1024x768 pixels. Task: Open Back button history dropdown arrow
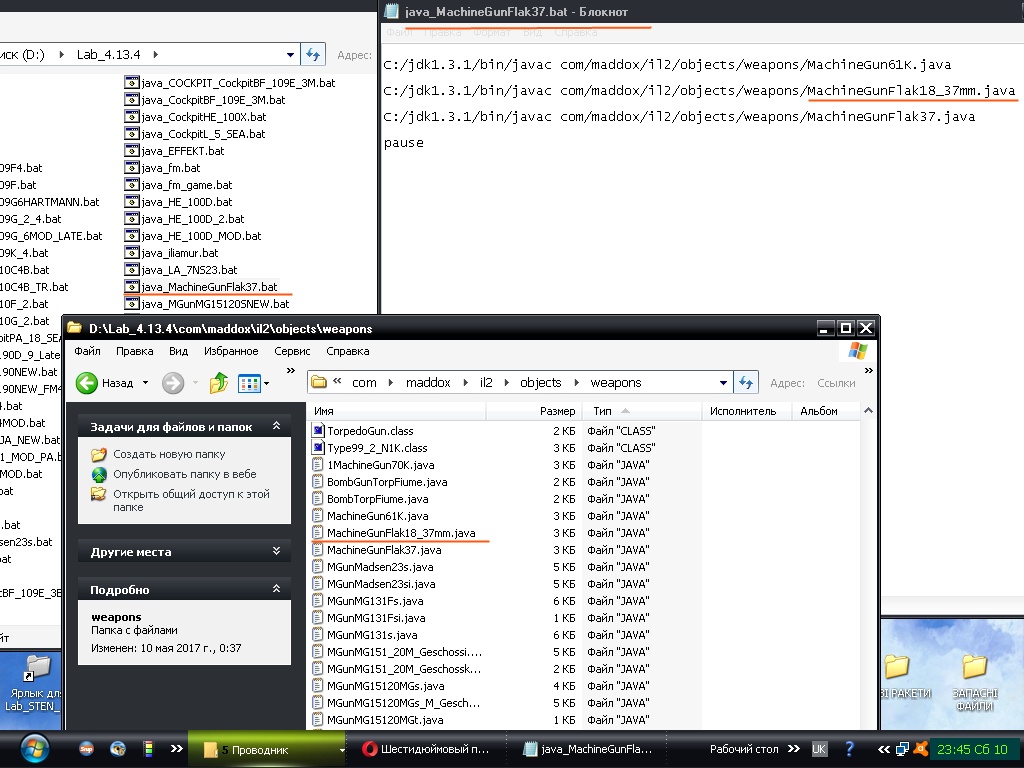point(145,383)
